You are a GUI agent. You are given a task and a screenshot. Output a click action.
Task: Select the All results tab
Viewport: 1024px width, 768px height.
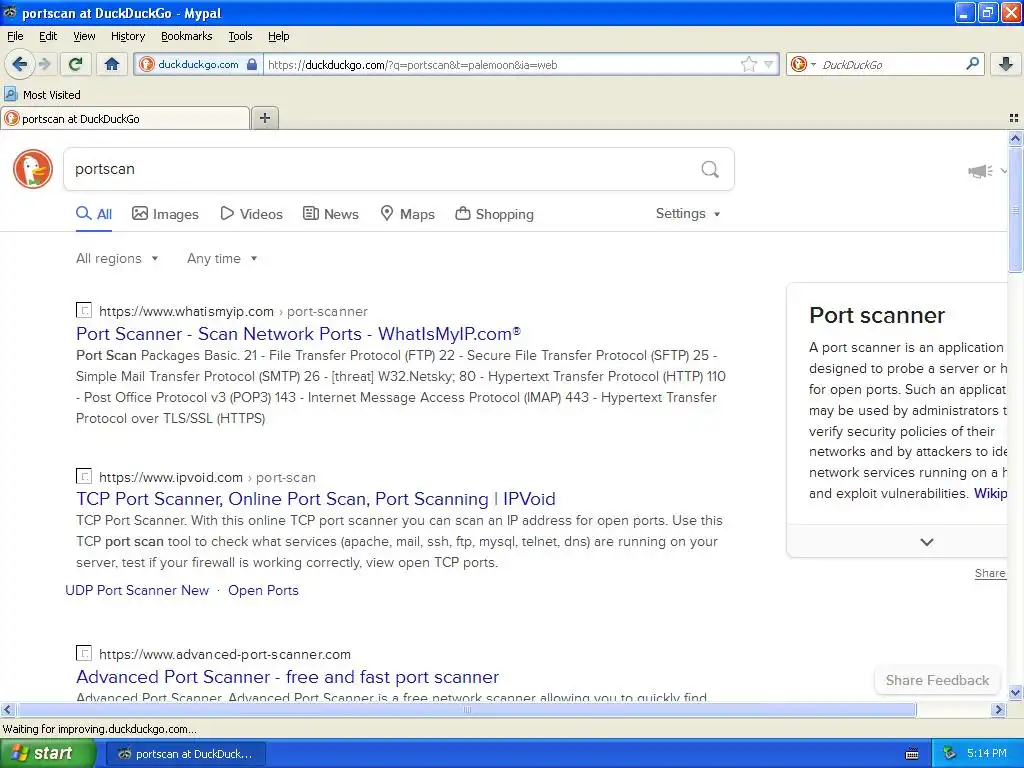[94, 214]
